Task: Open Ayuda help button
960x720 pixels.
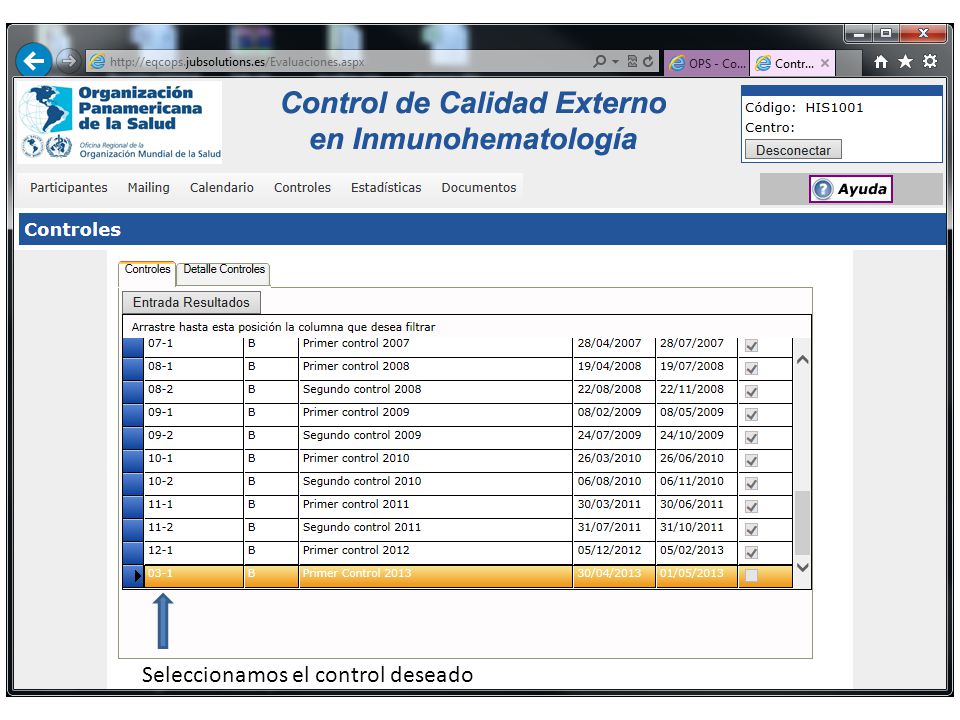Action: 850,189
